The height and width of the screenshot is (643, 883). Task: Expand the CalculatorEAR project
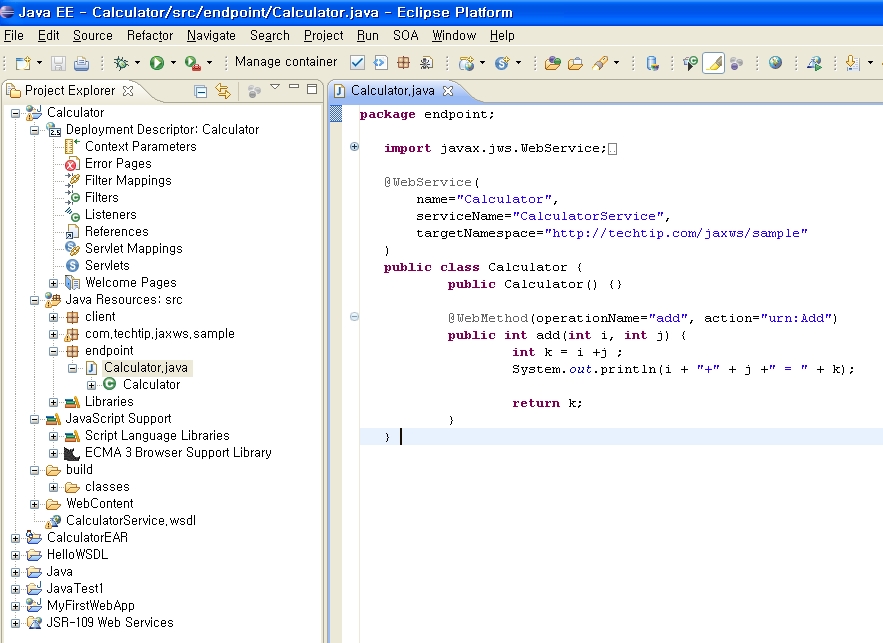[x=15, y=538]
